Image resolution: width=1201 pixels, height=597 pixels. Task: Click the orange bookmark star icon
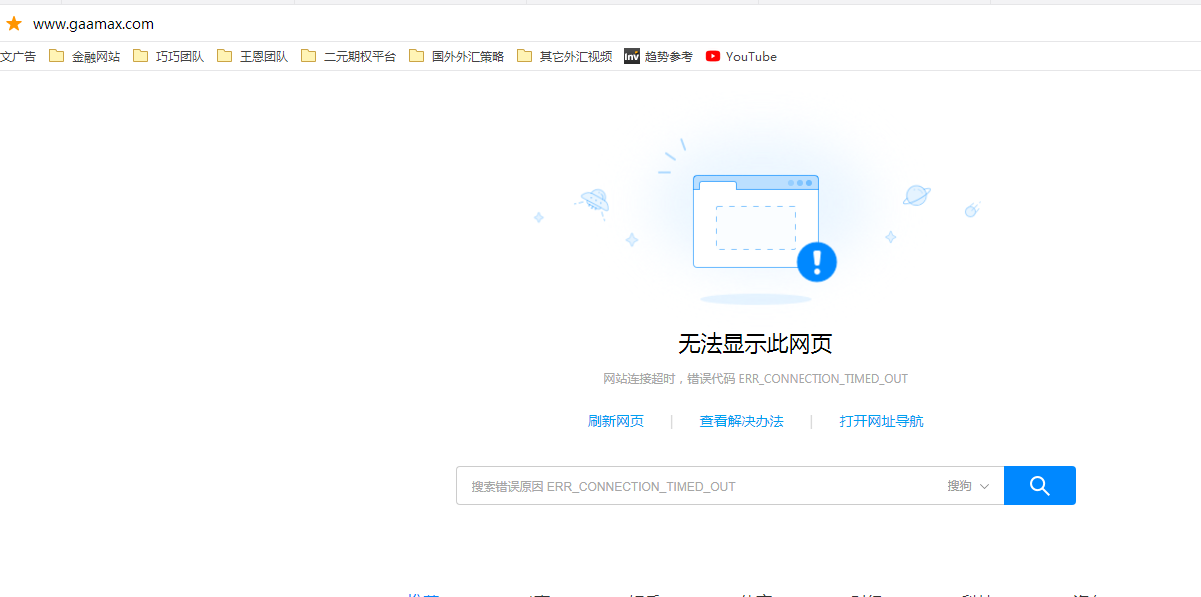coord(14,24)
